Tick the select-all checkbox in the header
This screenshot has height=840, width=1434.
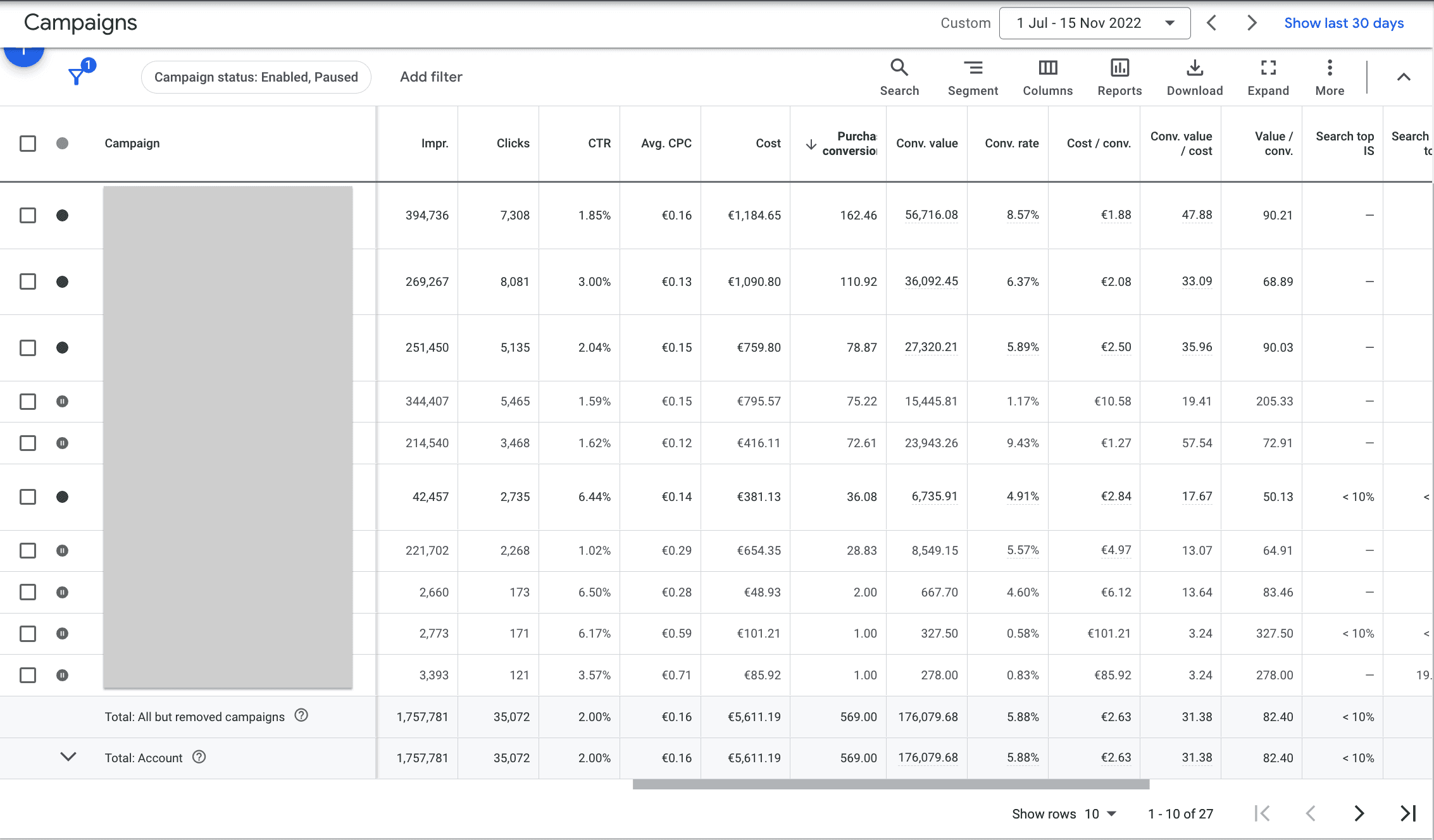[28, 144]
